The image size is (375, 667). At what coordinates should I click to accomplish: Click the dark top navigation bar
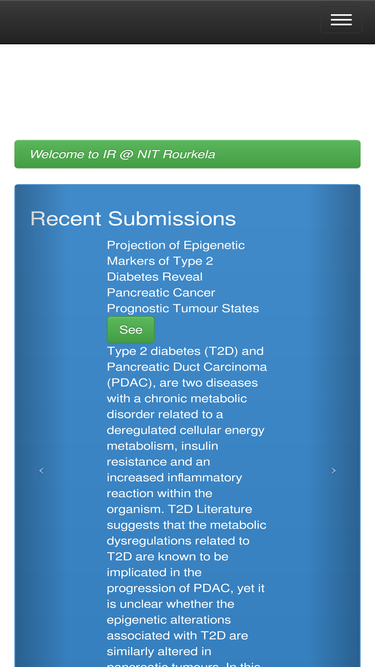tap(188, 22)
